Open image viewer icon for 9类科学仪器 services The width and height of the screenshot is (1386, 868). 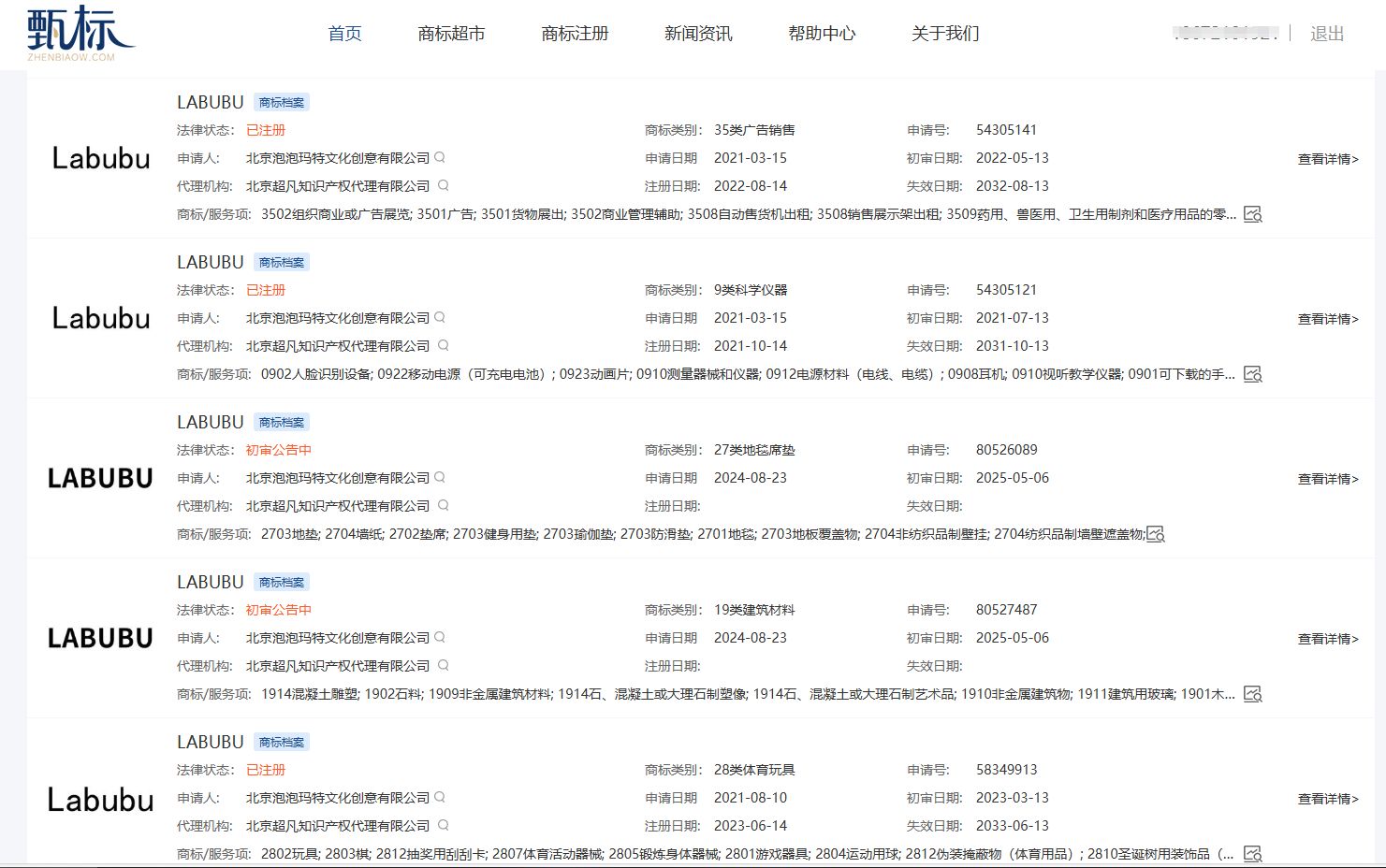click(1253, 374)
